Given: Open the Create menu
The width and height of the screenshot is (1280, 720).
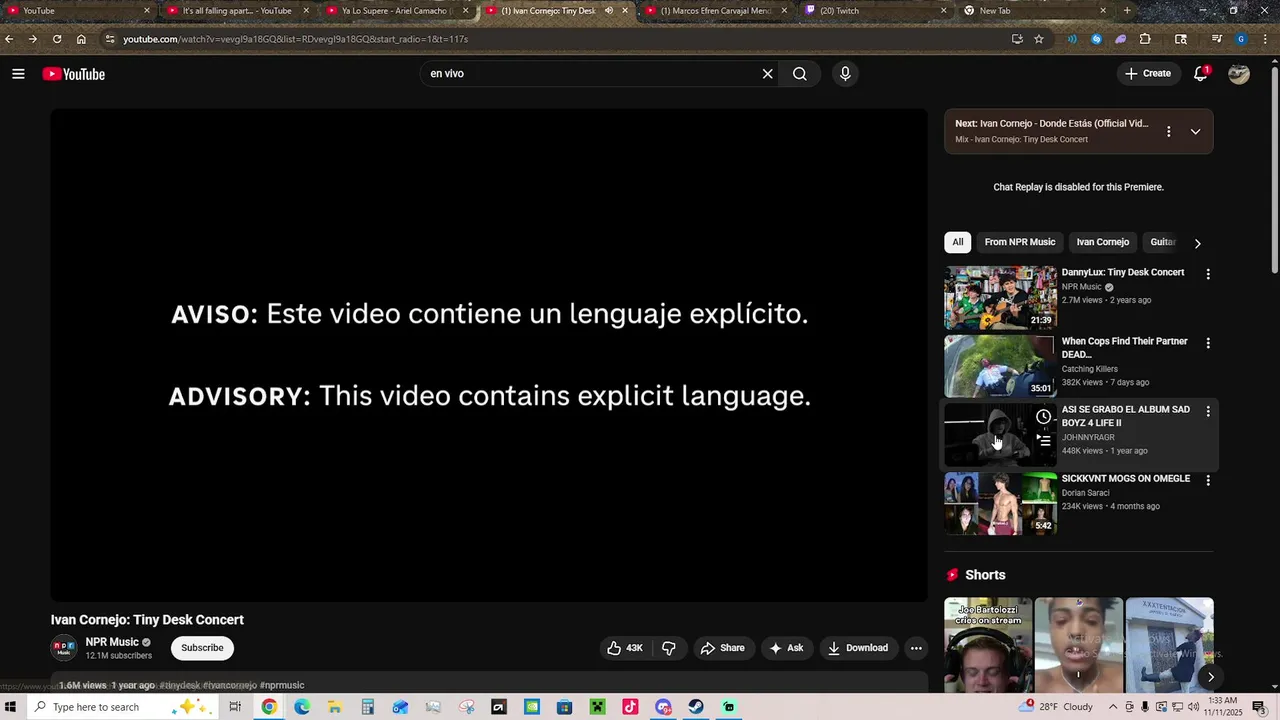Looking at the screenshot, I should pyautogui.click(x=1148, y=74).
